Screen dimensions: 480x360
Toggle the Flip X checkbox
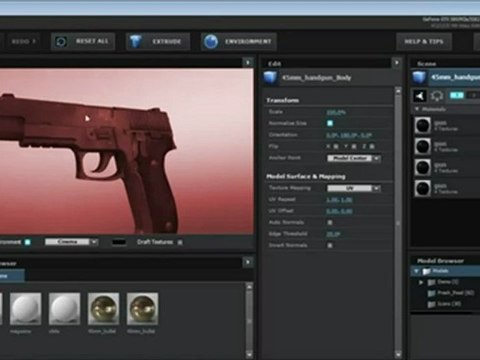pos(336,146)
